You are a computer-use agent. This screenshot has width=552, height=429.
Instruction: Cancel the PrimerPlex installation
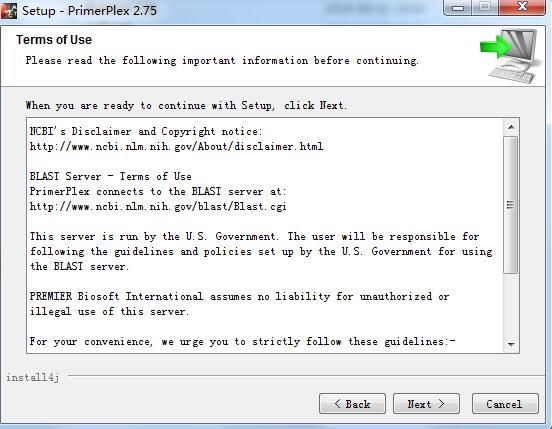click(505, 404)
